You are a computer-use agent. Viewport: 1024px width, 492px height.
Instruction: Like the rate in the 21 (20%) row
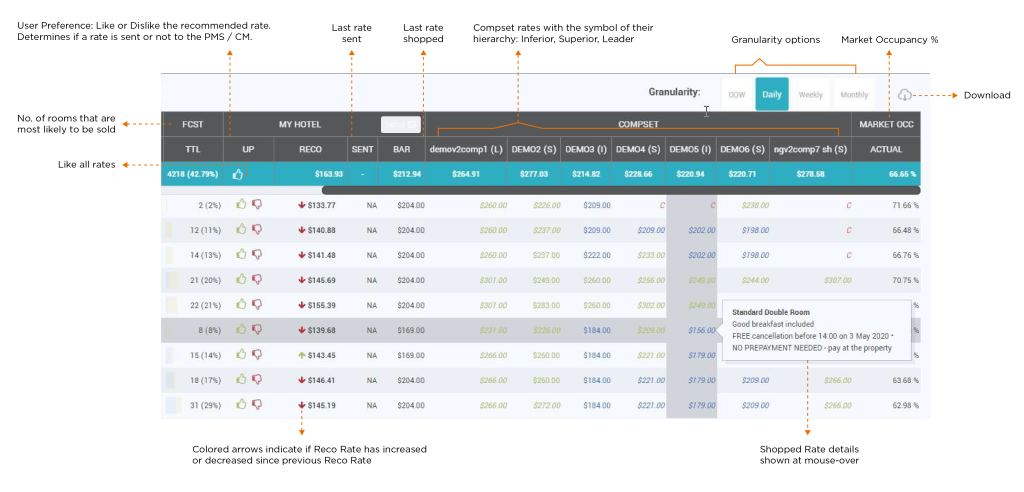point(242,279)
